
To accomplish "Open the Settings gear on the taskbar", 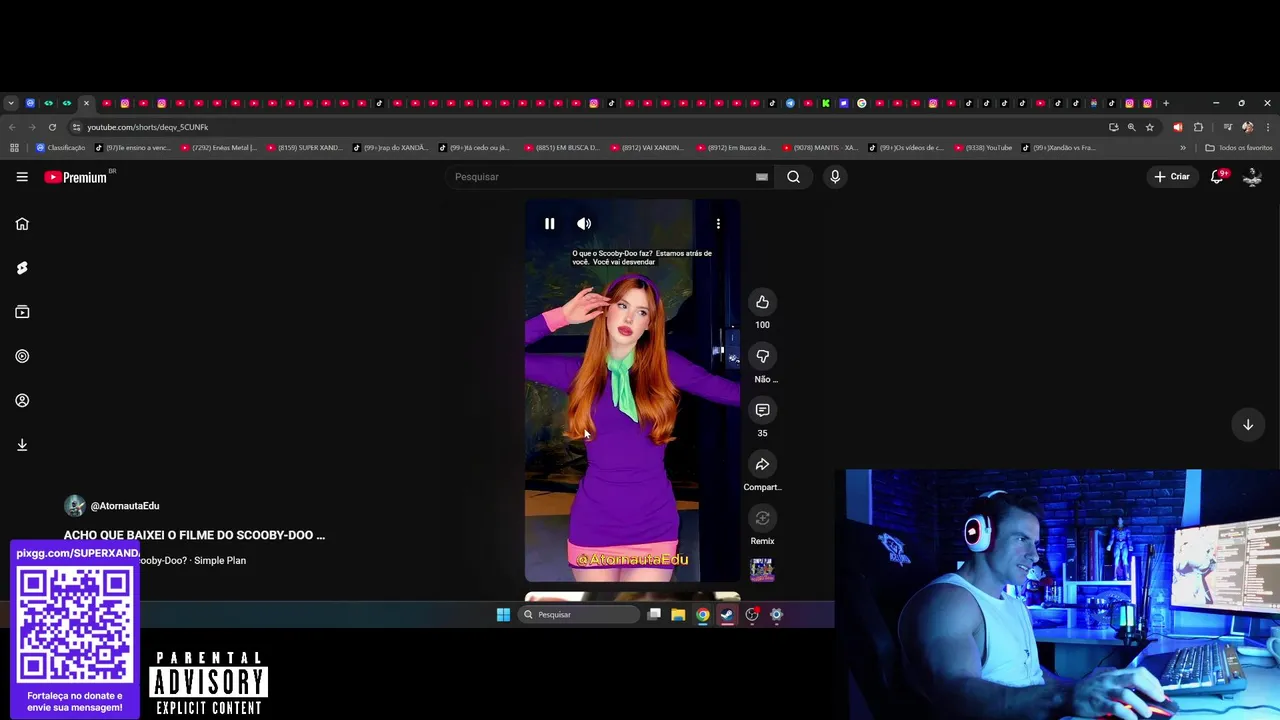I will pos(776,615).
